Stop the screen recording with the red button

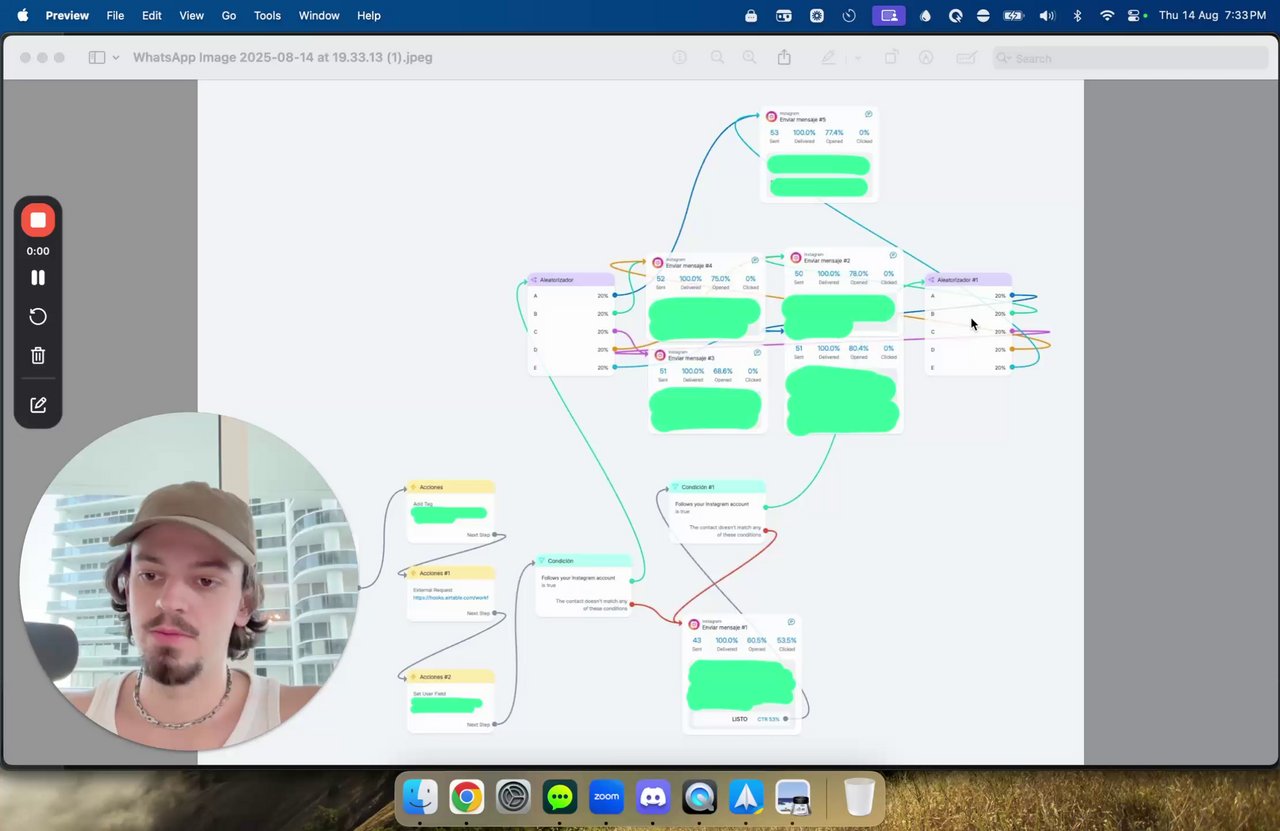tap(38, 220)
